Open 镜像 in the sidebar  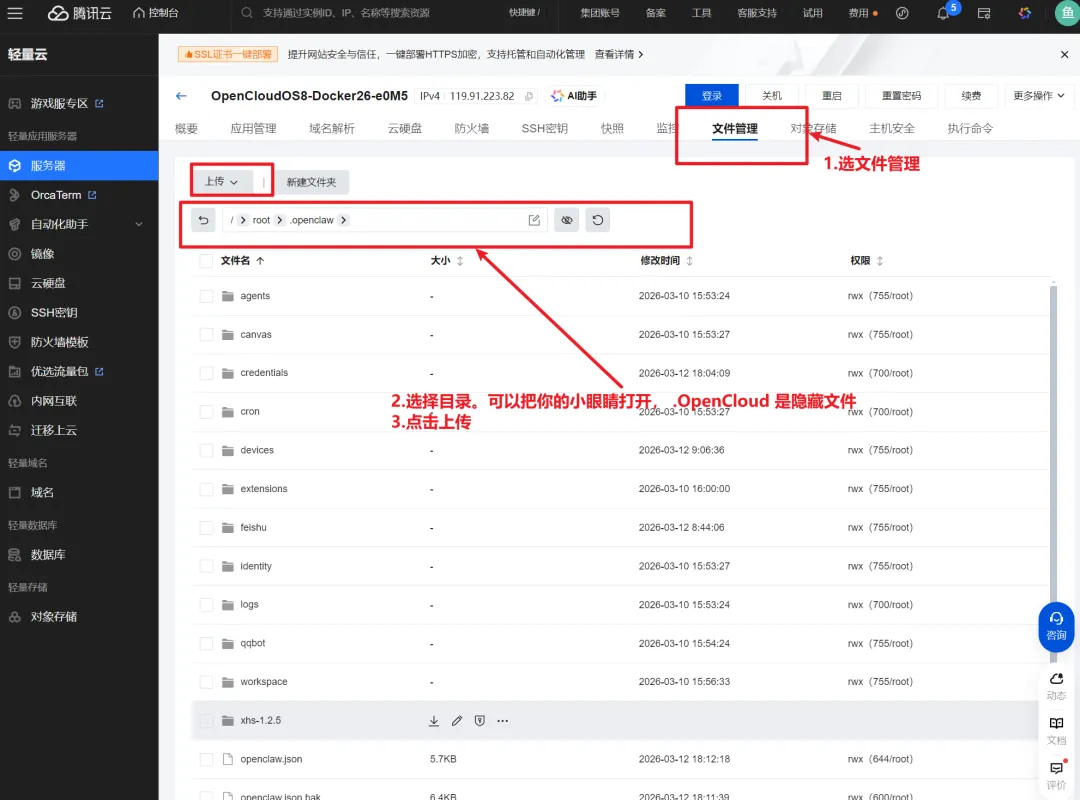[x=42, y=254]
